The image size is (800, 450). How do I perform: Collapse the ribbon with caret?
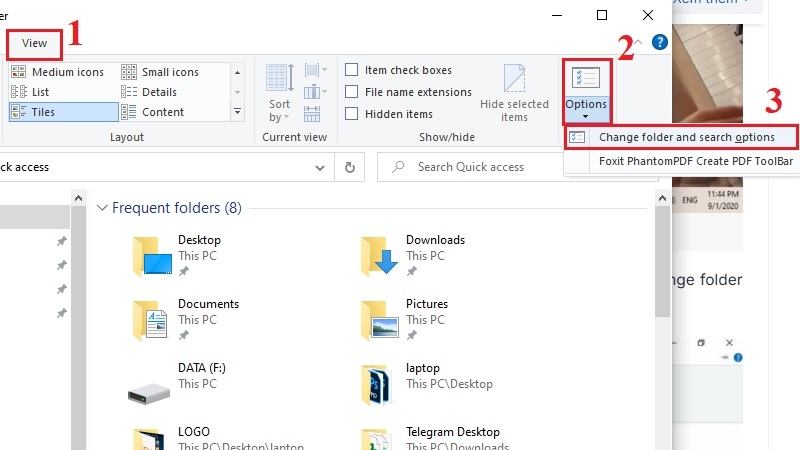pos(638,42)
